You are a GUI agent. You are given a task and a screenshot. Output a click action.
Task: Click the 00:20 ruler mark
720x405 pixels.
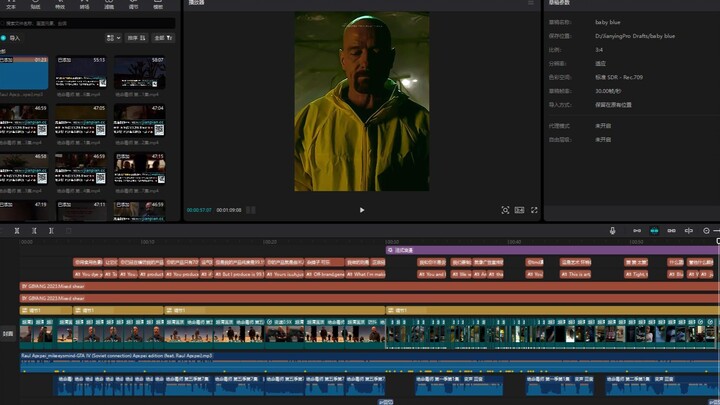tap(270, 242)
